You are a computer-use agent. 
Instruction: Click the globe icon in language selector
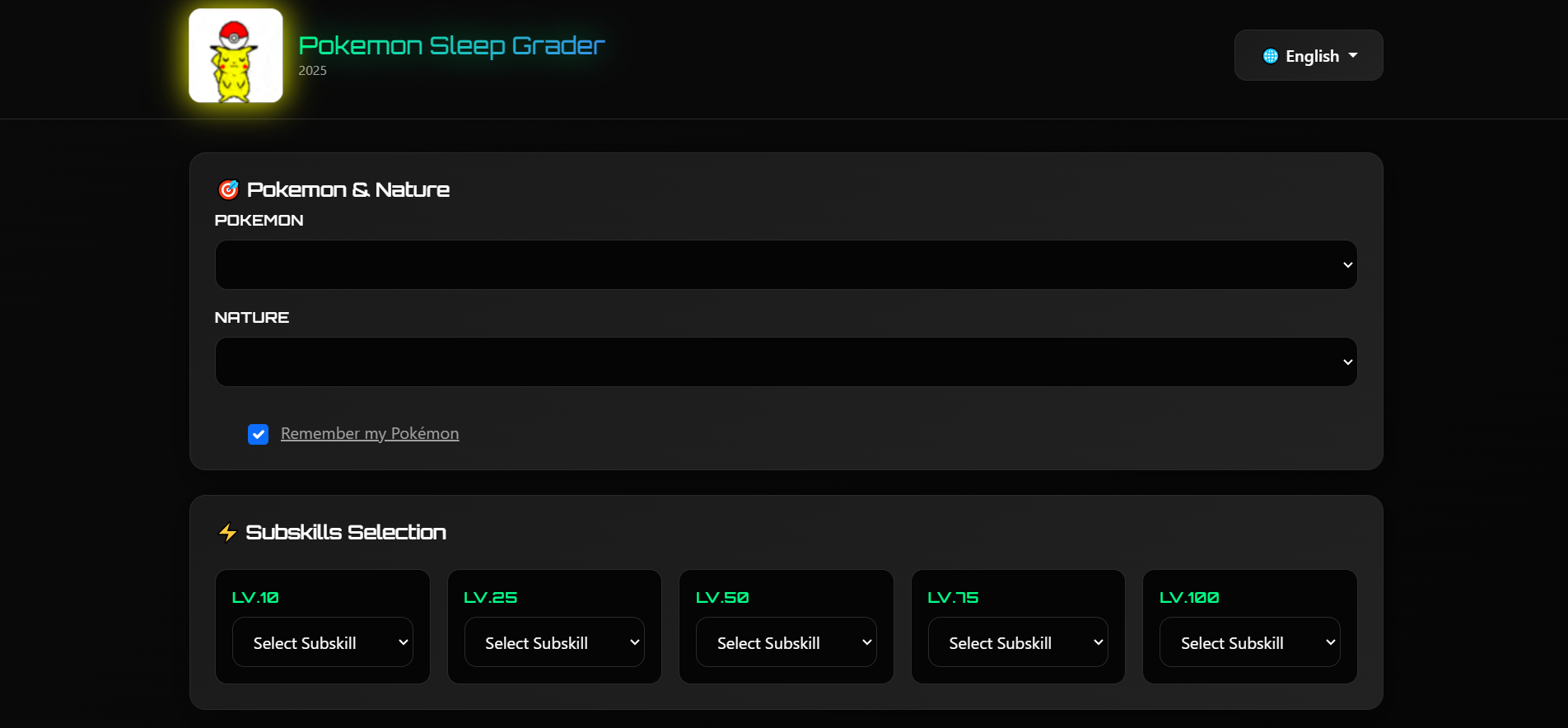point(1271,56)
